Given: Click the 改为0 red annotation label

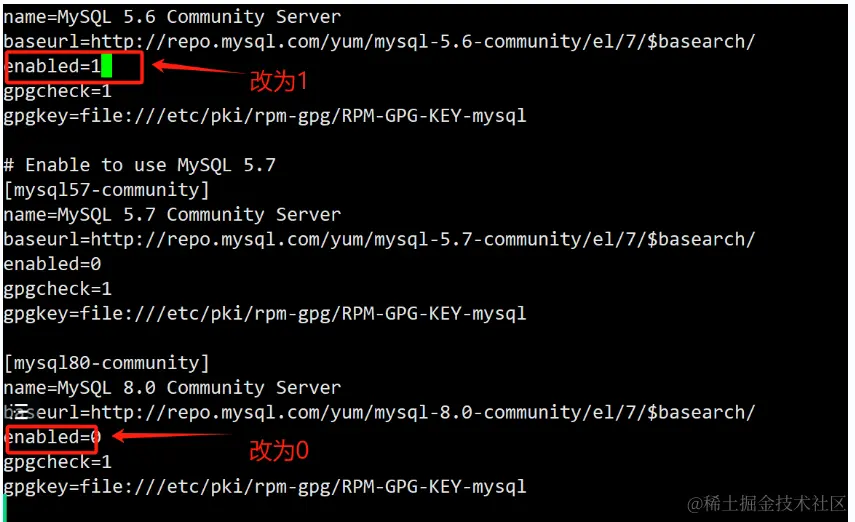Looking at the screenshot, I should point(278,451).
